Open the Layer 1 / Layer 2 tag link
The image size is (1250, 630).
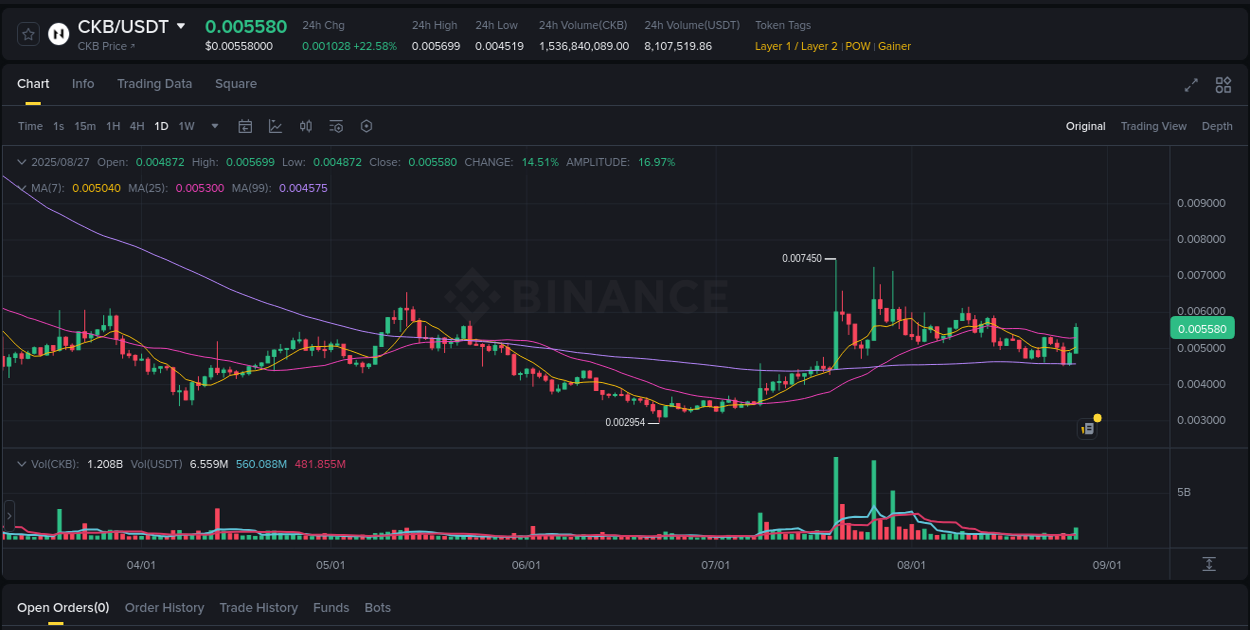[796, 46]
